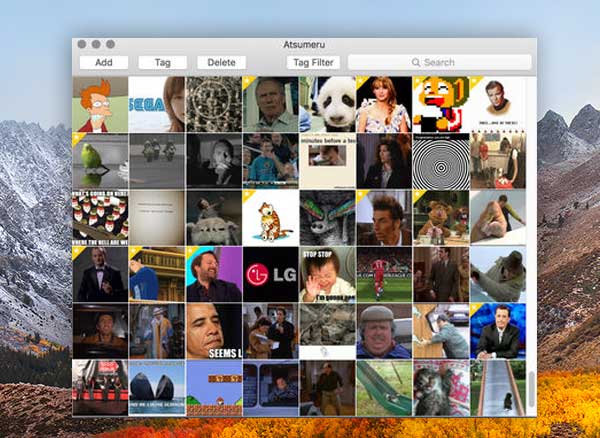
Task: Select the news anchor on blue background thumbnail
Action: (498, 331)
